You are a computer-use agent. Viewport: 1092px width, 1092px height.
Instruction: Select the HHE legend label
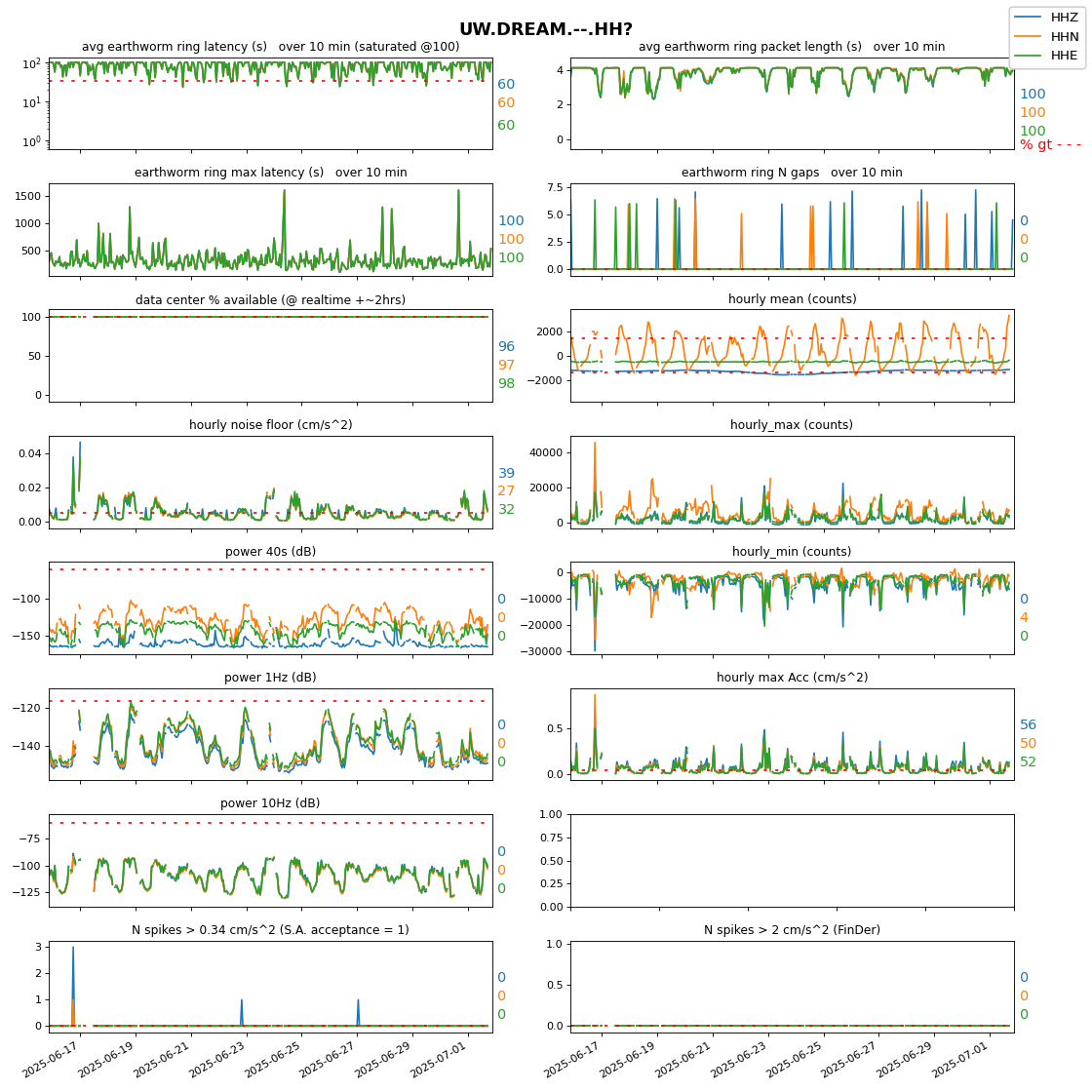1064,55
